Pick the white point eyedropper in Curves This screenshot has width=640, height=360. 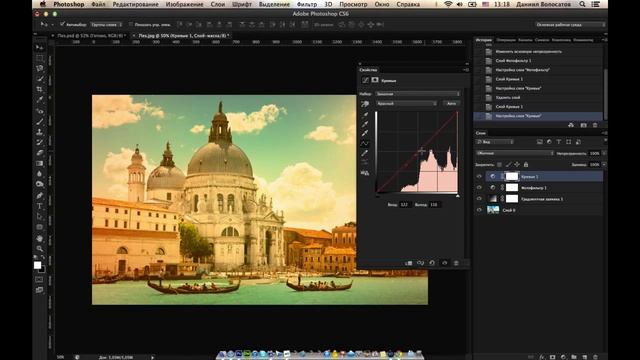tap(365, 133)
